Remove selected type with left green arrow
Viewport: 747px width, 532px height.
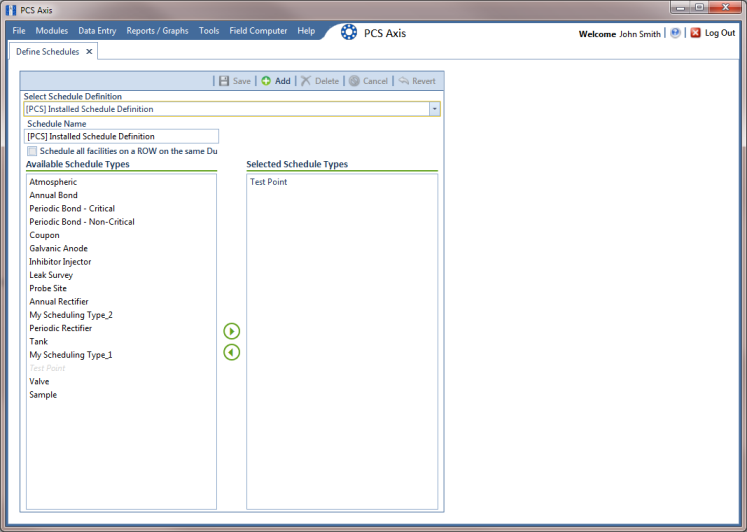pos(232,352)
